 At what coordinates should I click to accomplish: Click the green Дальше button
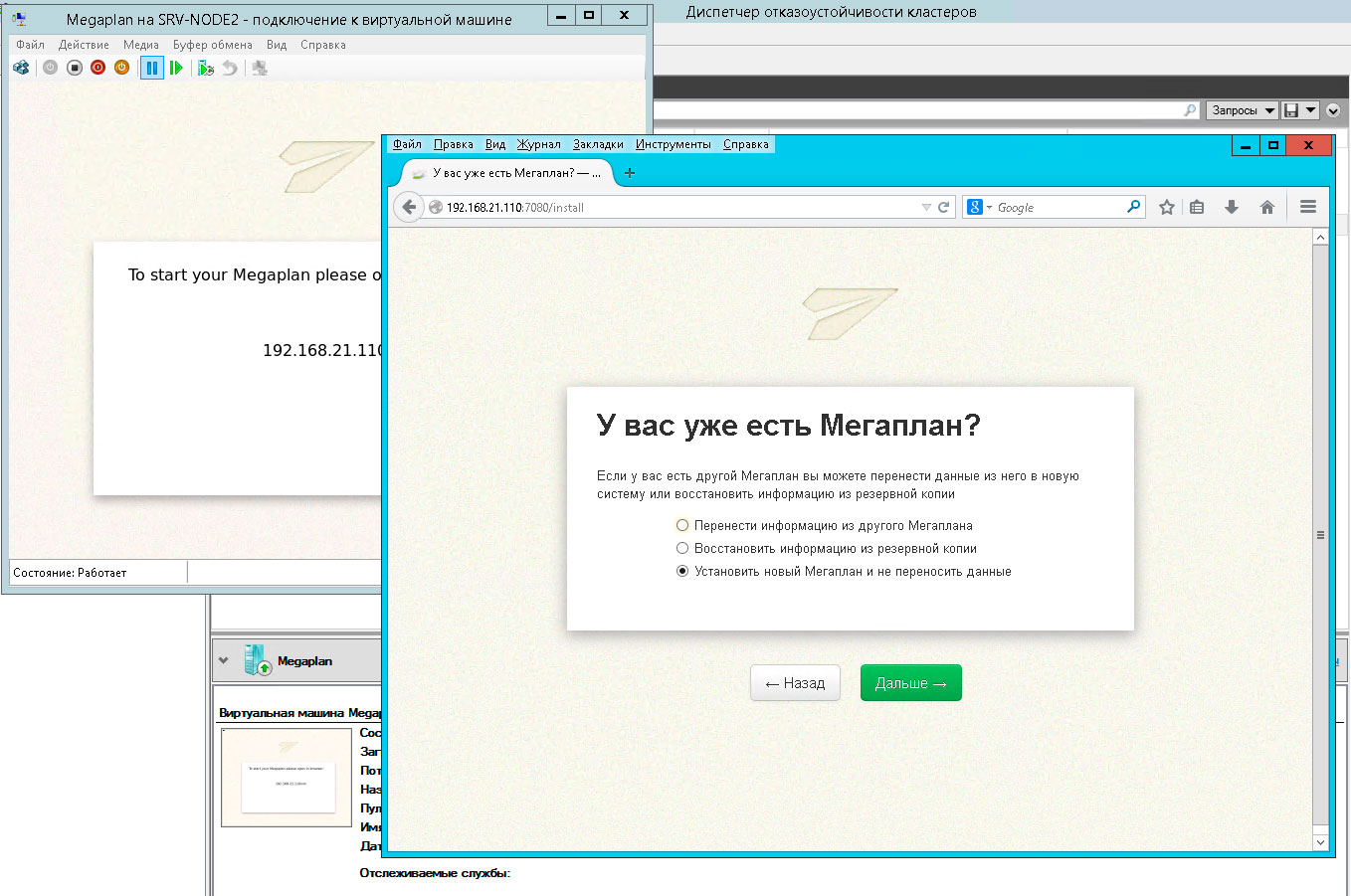[x=910, y=683]
